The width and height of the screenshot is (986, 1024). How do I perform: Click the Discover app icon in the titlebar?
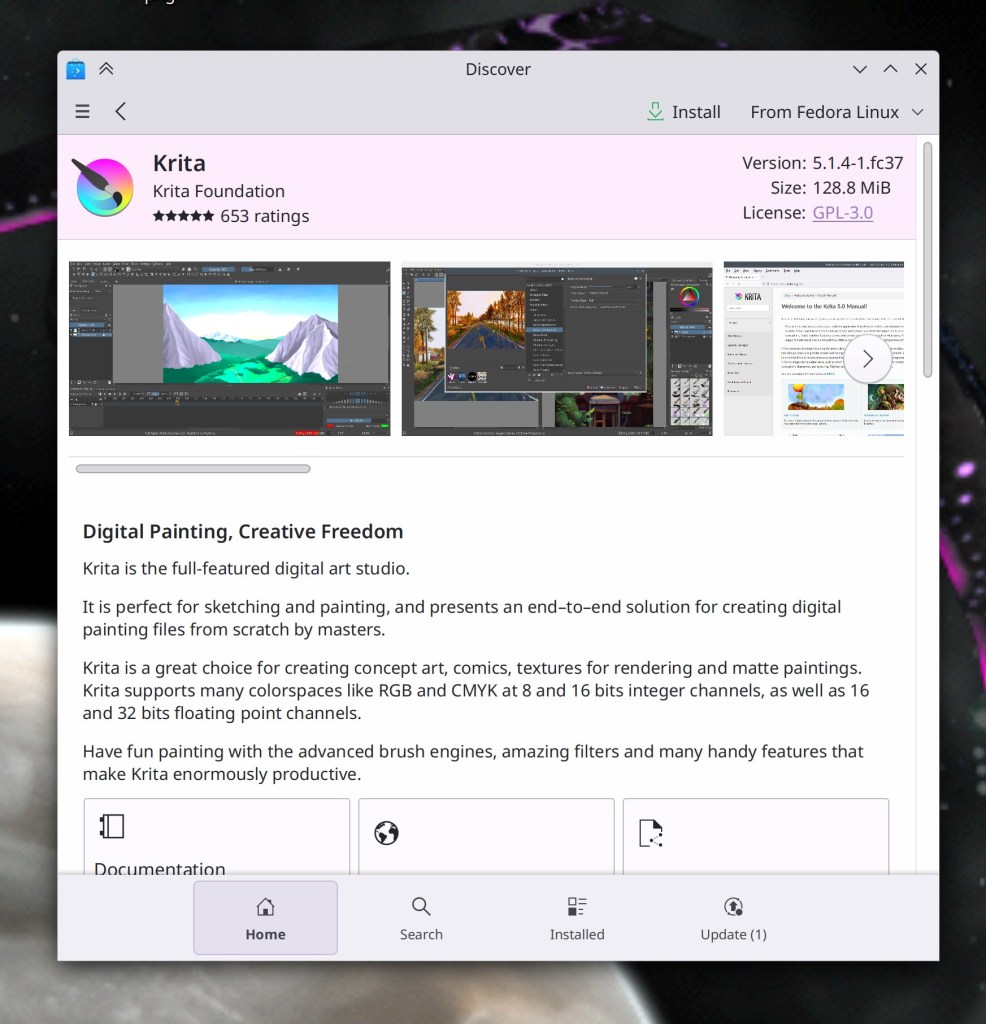[76, 69]
